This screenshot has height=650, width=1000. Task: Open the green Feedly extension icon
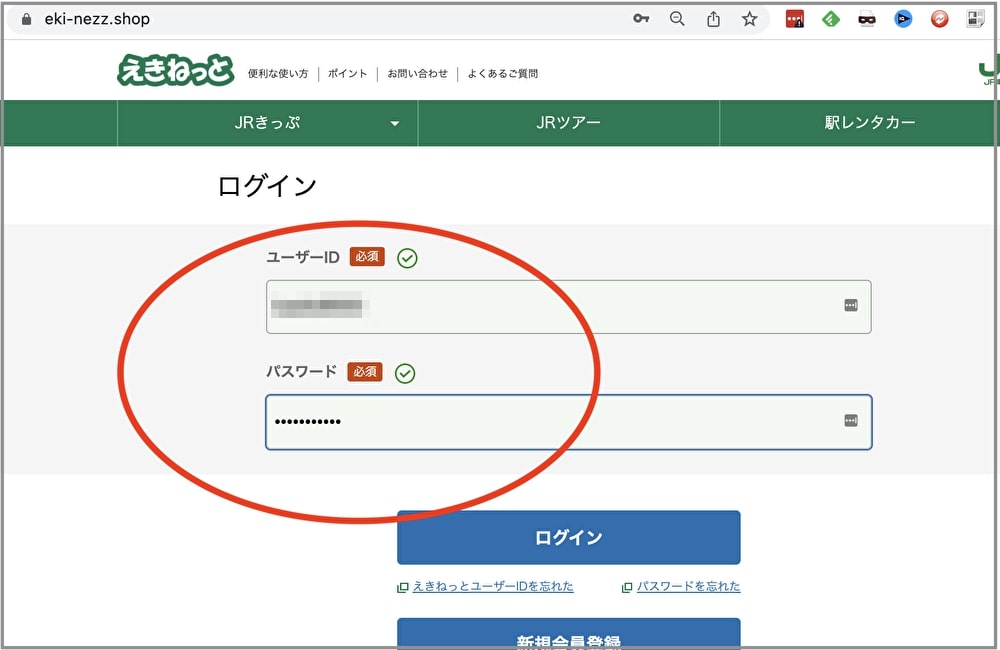pyautogui.click(x=831, y=19)
